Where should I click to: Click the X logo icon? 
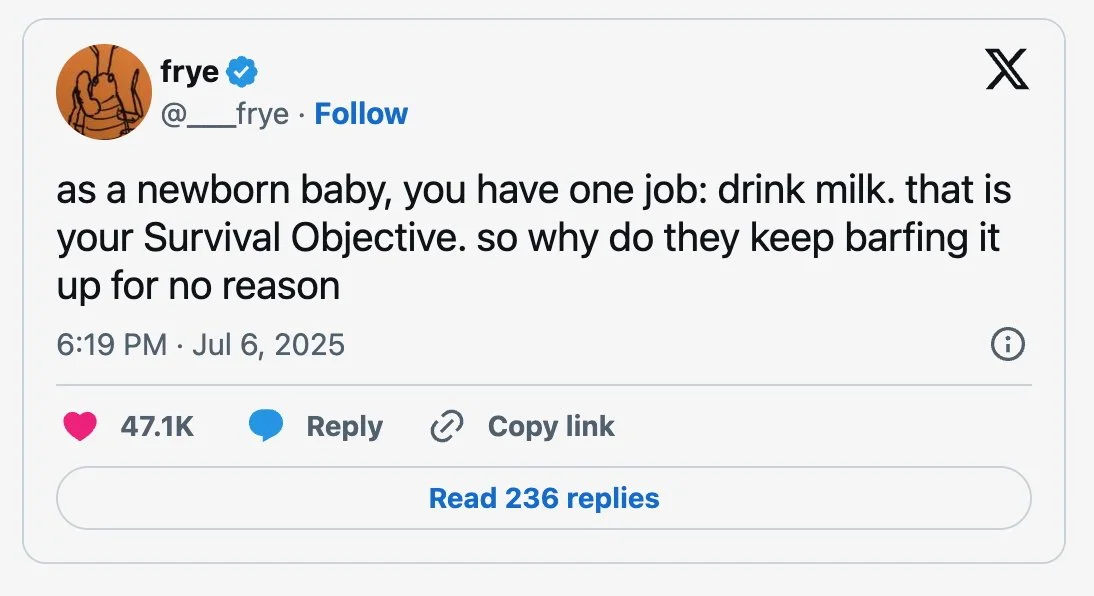coord(1007,71)
